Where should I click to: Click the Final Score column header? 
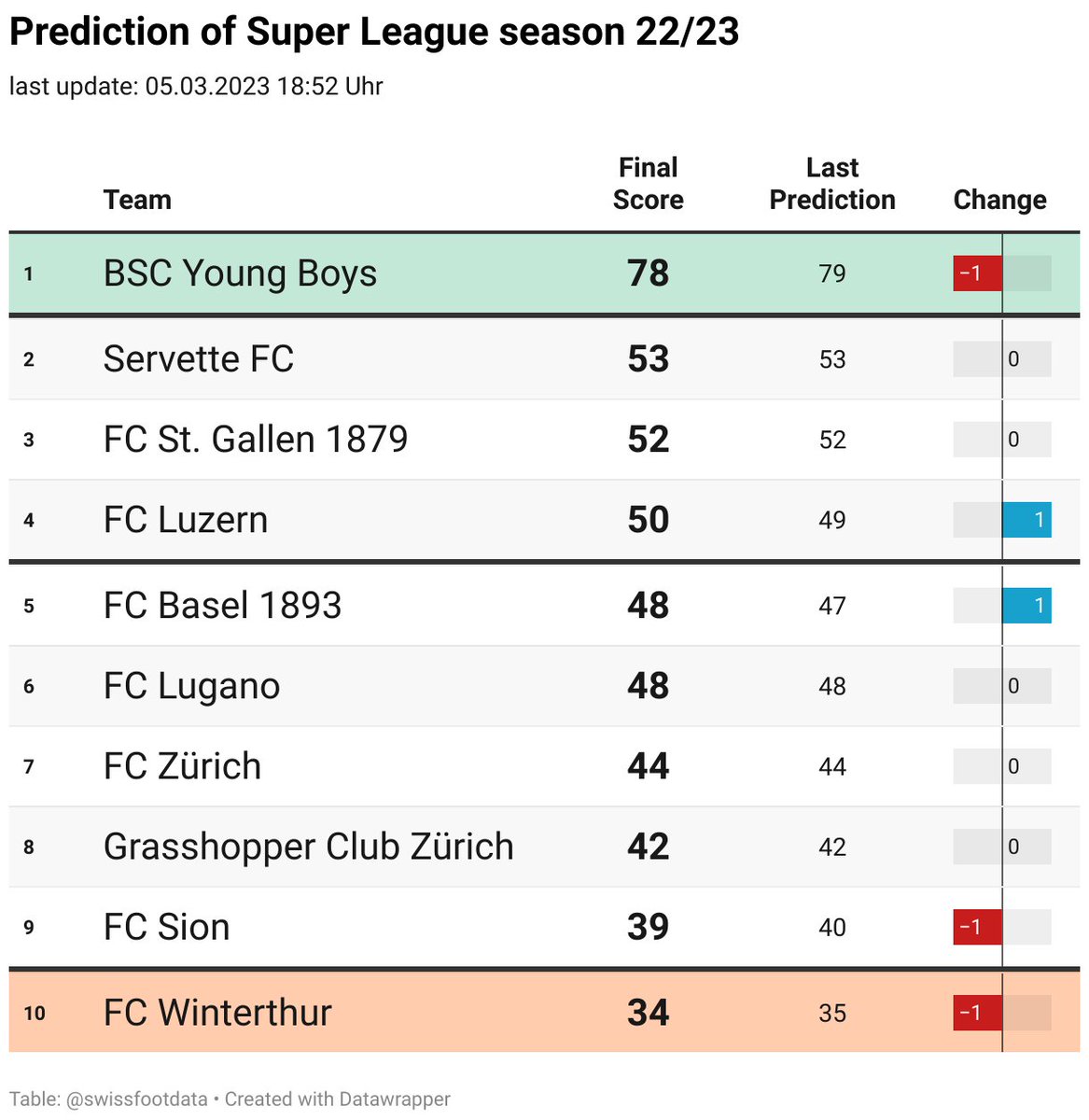click(649, 184)
